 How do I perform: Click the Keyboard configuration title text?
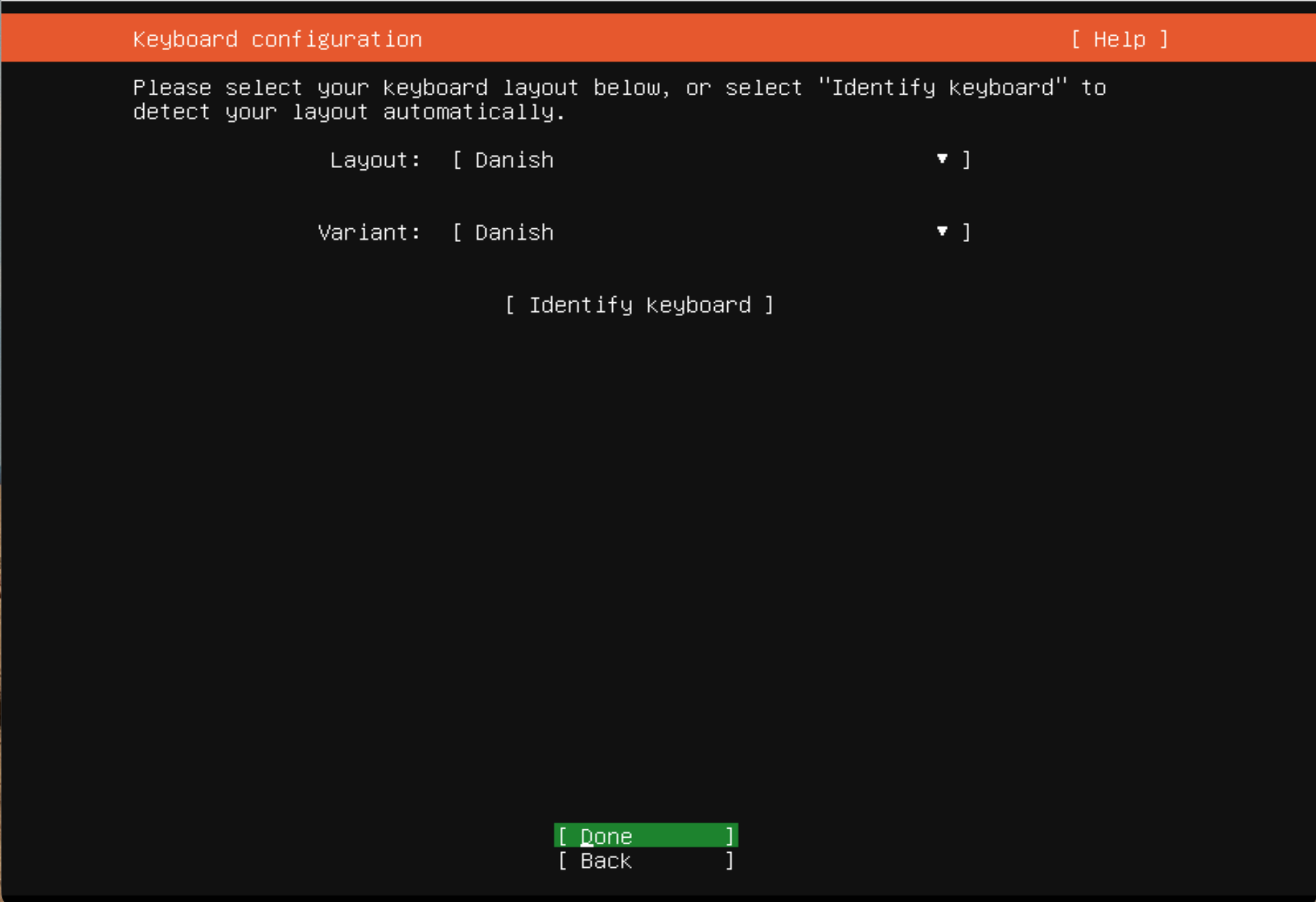pyautogui.click(x=277, y=39)
